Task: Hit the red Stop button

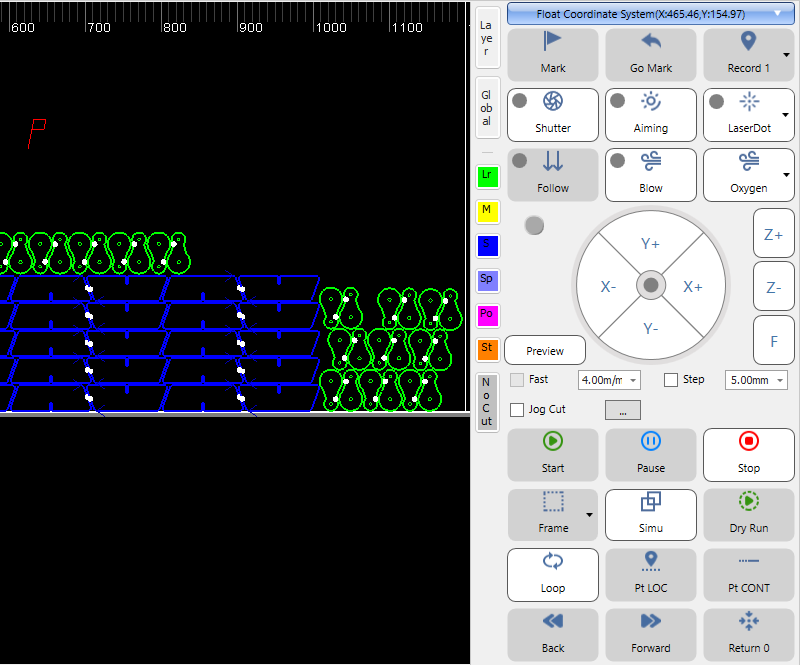Action: pyautogui.click(x=748, y=454)
